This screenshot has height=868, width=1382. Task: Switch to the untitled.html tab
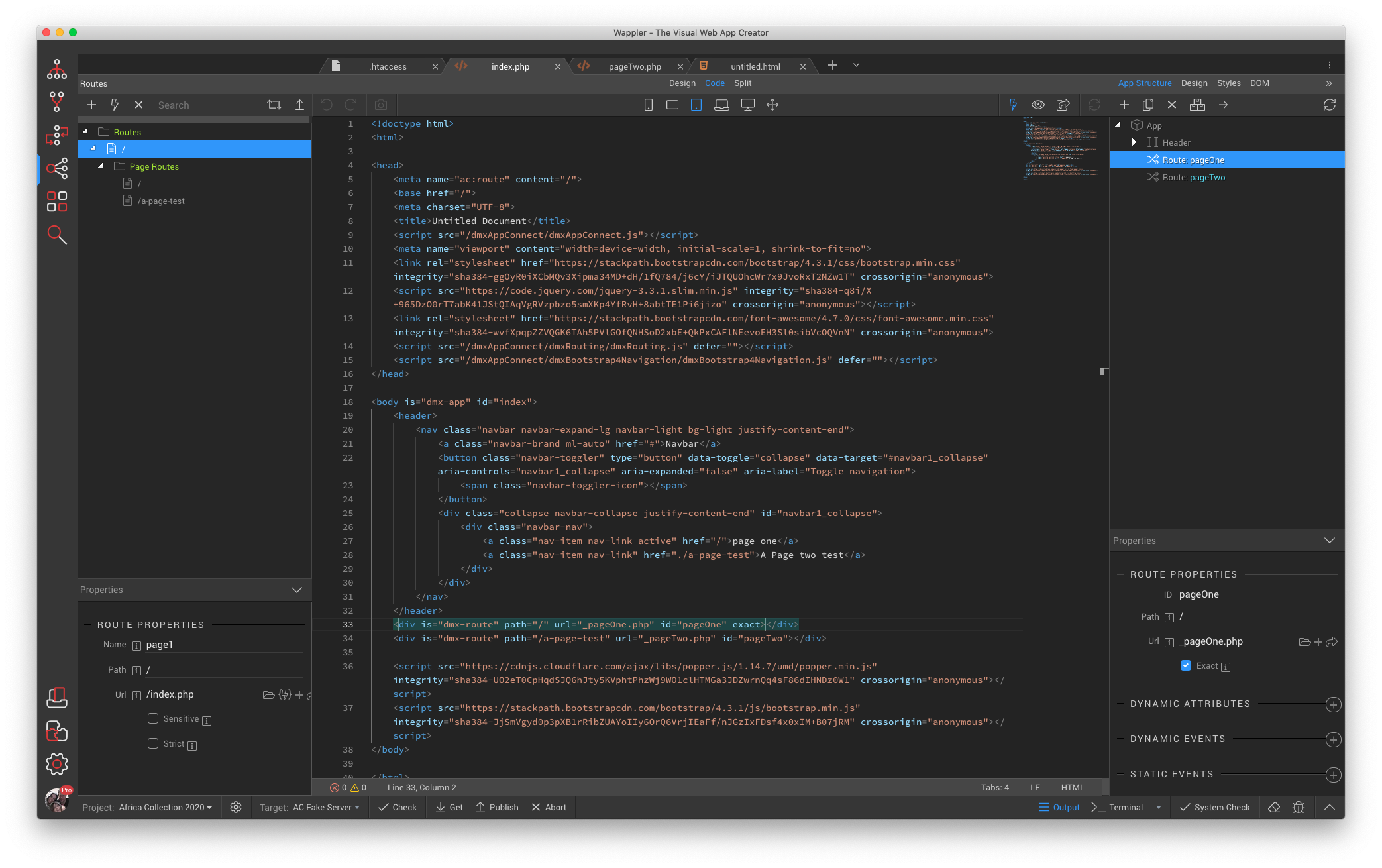[x=755, y=66]
